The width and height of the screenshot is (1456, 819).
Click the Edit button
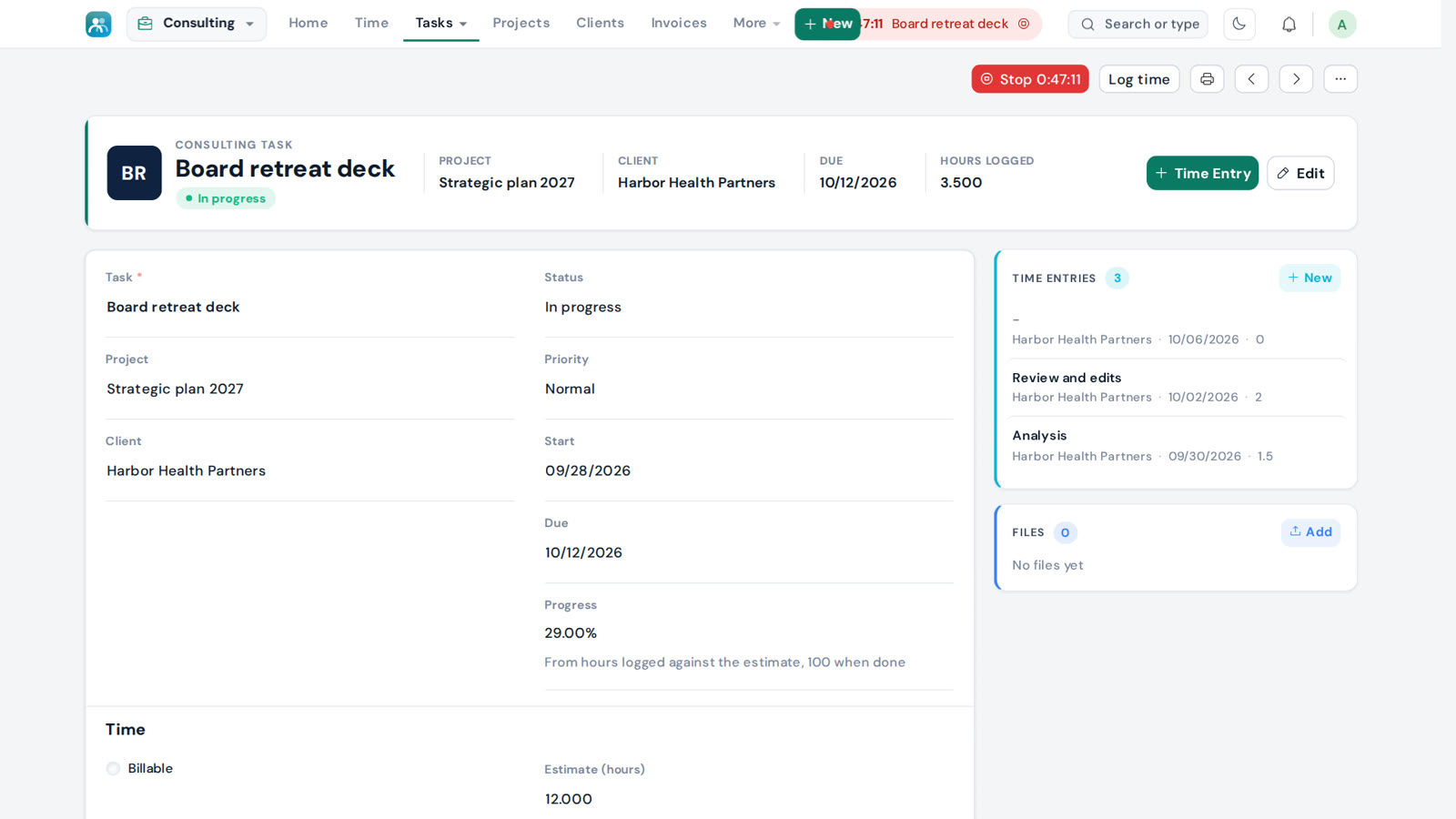coord(1300,173)
